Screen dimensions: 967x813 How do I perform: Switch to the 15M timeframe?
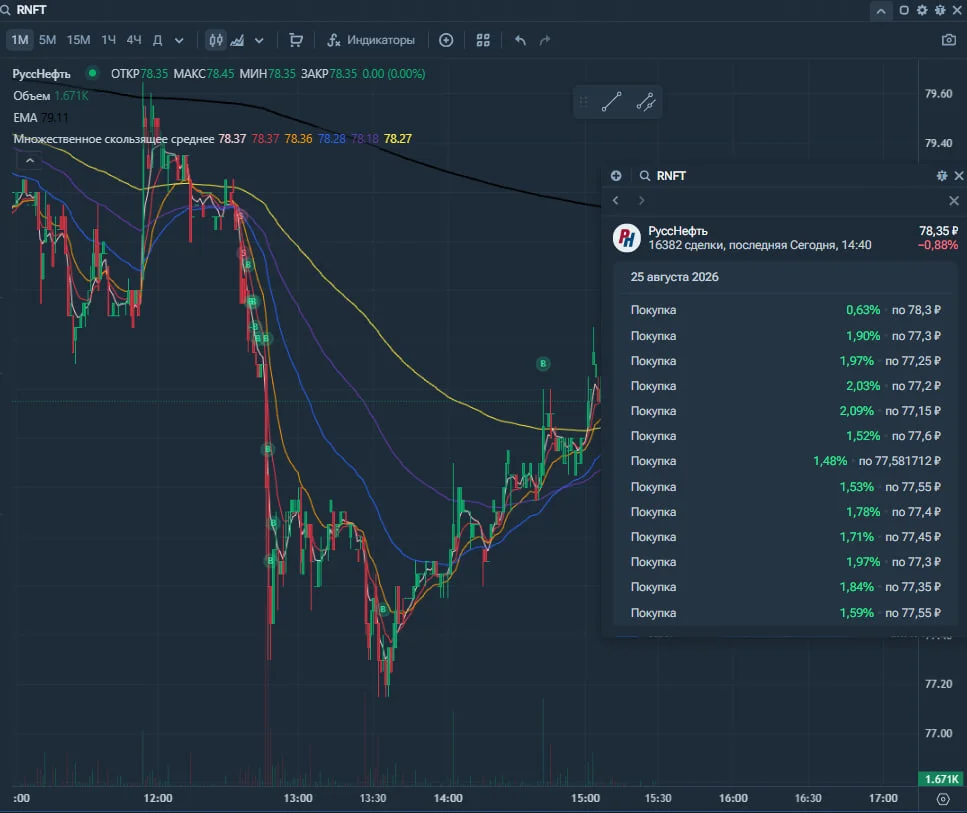(78, 40)
